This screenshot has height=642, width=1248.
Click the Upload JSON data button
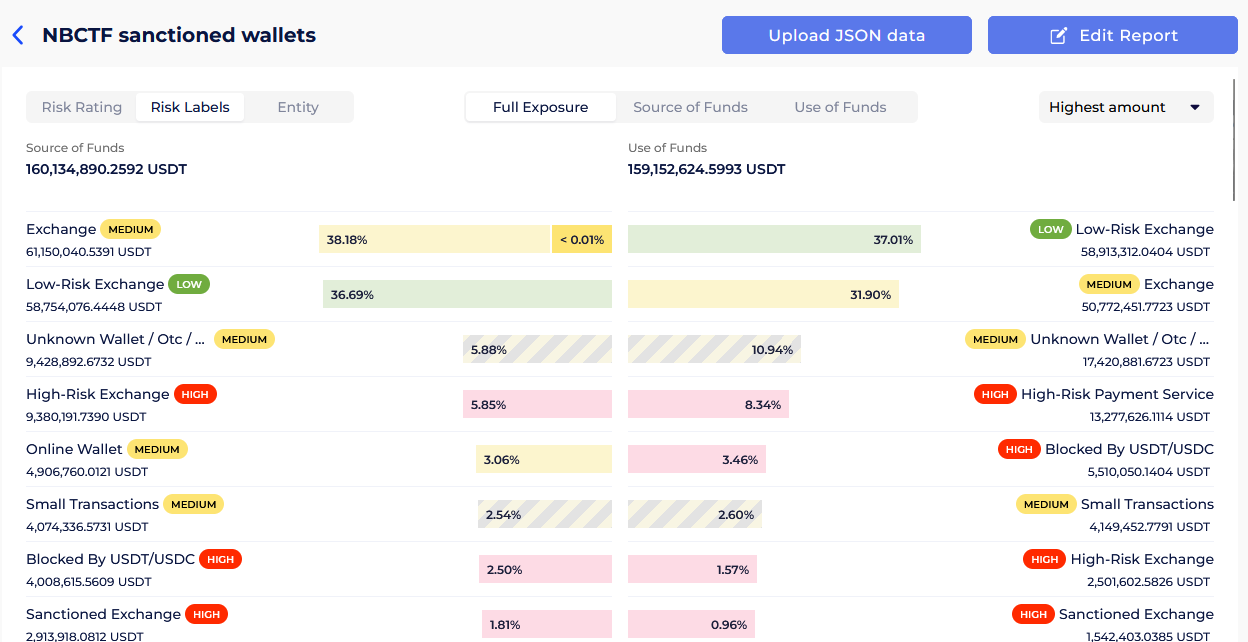[846, 35]
